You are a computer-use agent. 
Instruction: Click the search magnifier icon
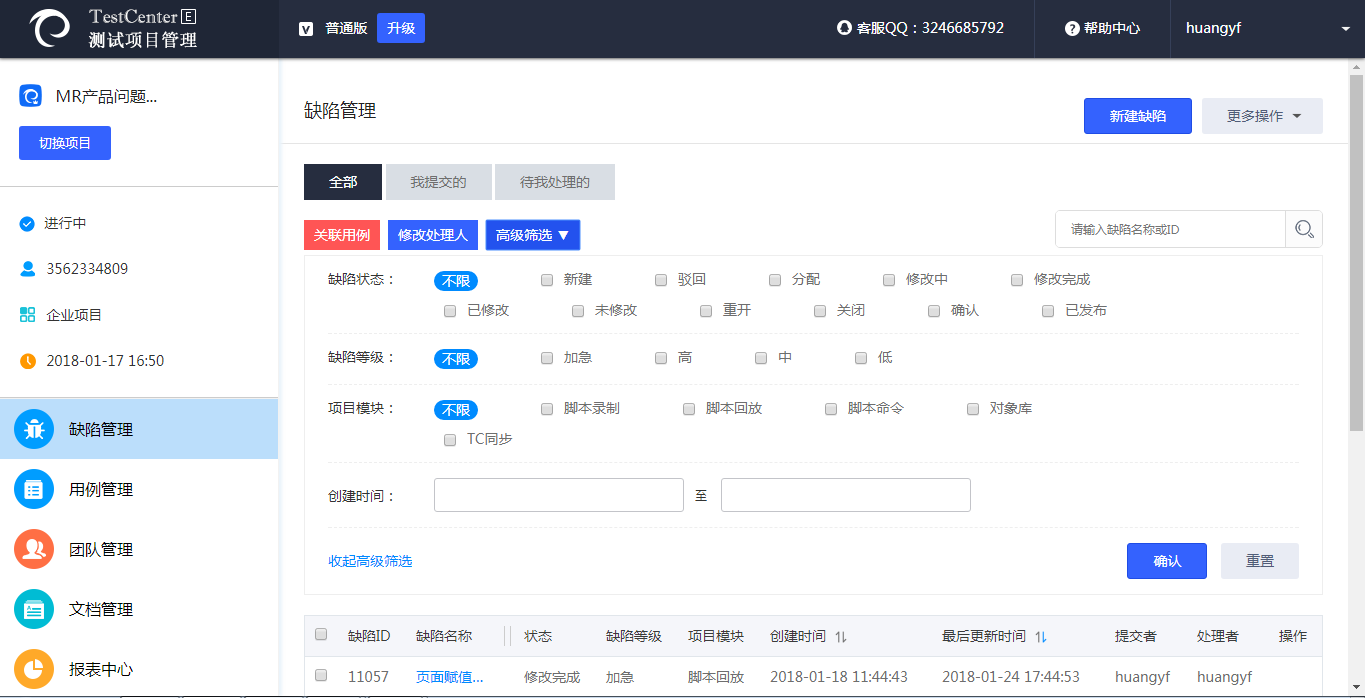click(x=1303, y=229)
